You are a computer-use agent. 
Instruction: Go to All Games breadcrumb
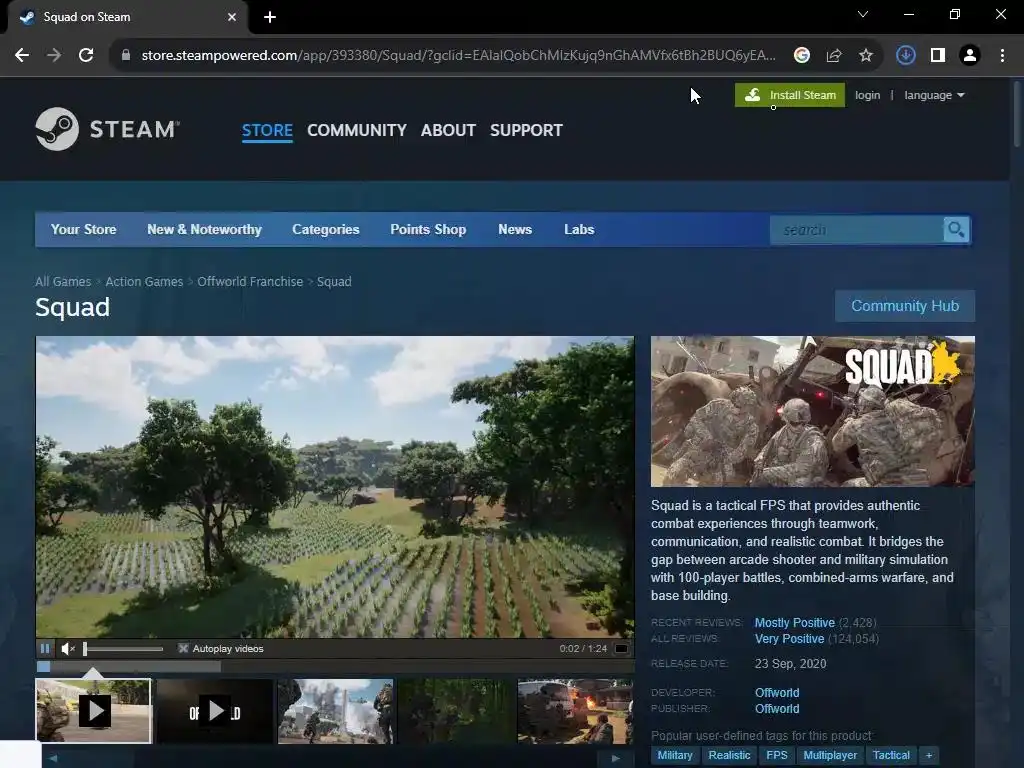click(x=63, y=281)
